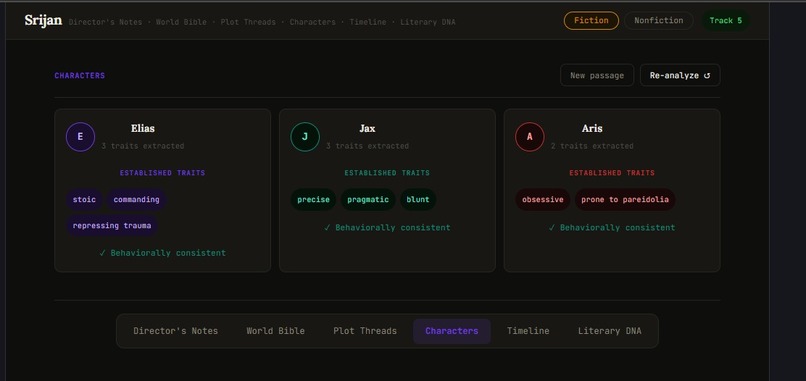Click the Jax avatar circle
The height and width of the screenshot is (381, 806).
(x=305, y=137)
